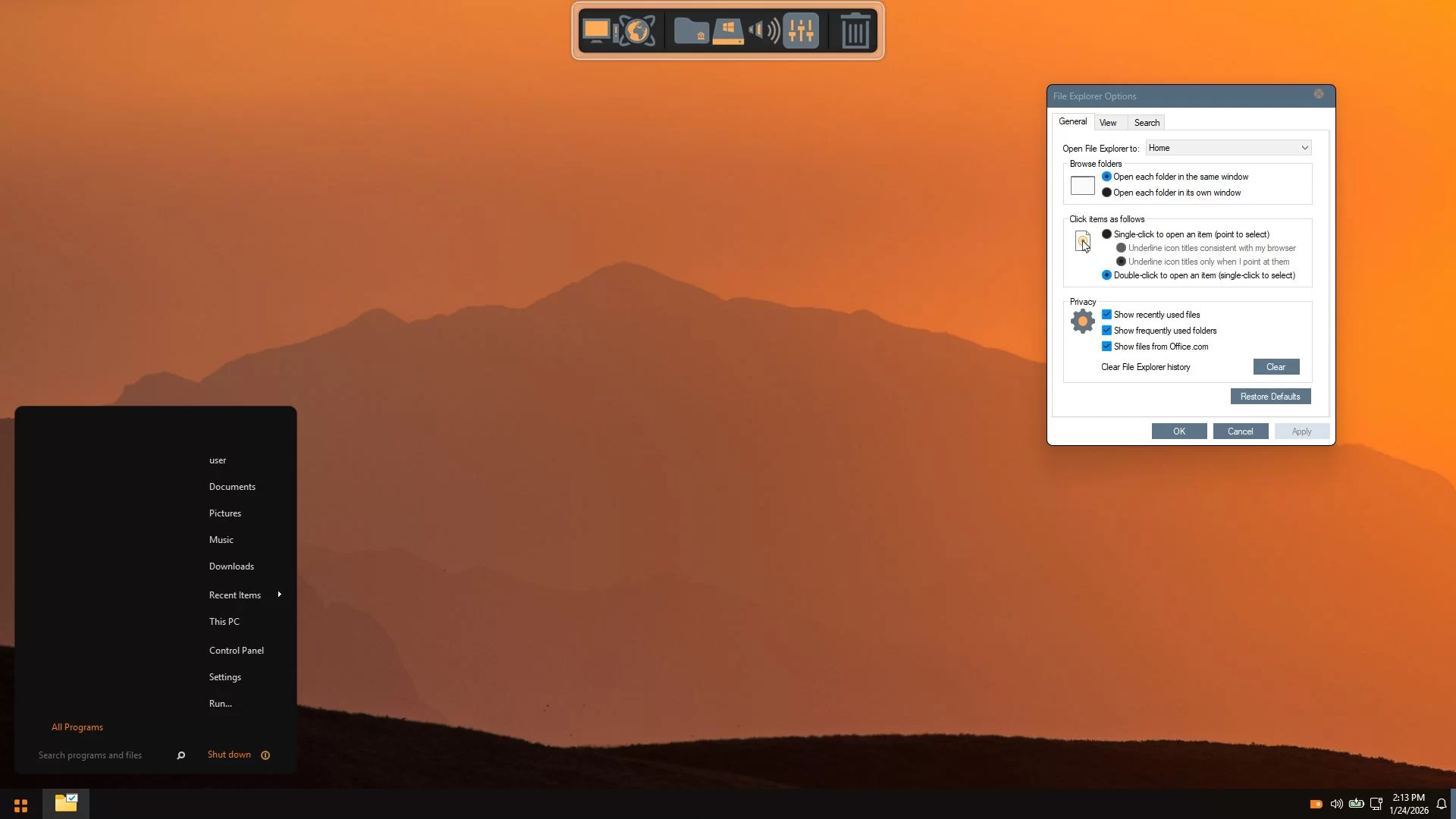This screenshot has width=1456, height=819.
Task: Uncheck Show recently used files
Action: pyautogui.click(x=1106, y=315)
